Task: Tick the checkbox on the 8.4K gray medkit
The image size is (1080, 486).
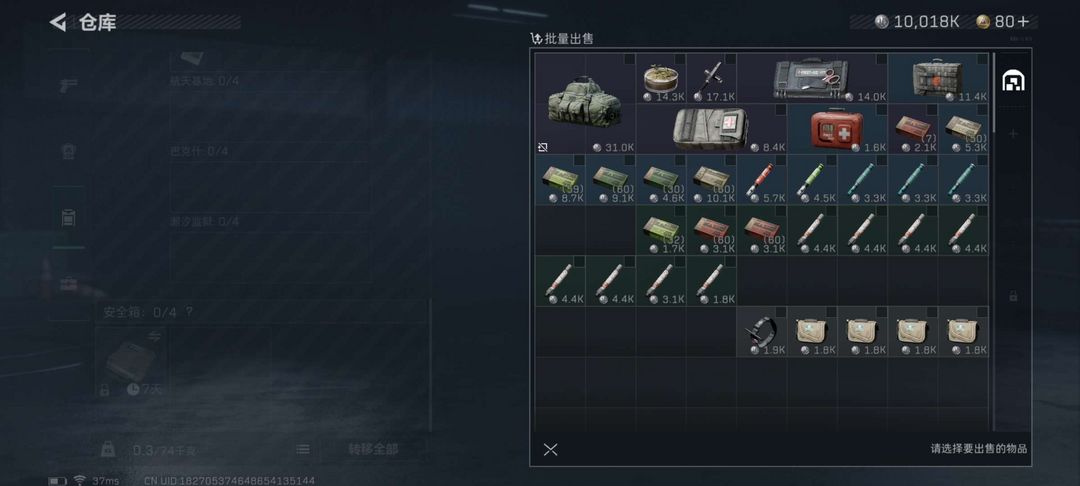Action: [x=780, y=110]
